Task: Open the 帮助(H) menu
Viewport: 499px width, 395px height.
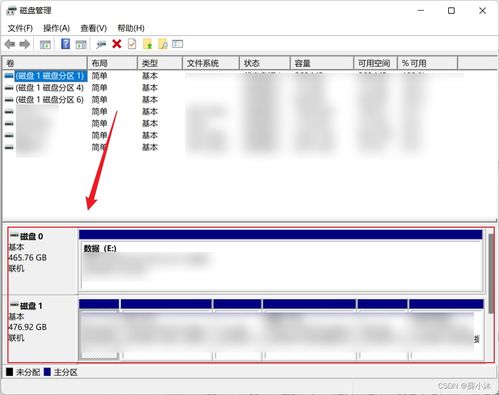Action: 131,28
